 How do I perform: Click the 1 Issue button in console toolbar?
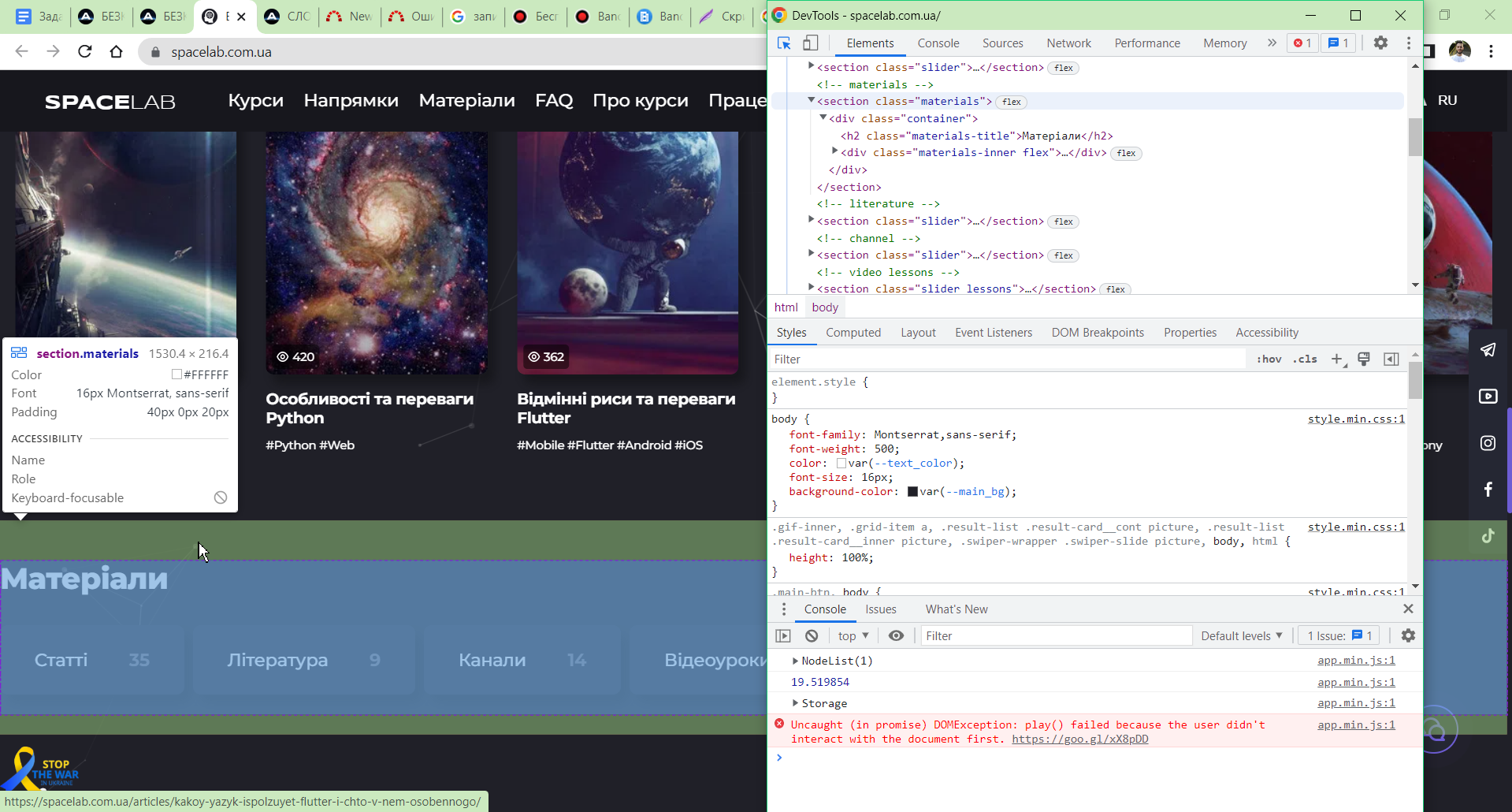pyautogui.click(x=1339, y=636)
